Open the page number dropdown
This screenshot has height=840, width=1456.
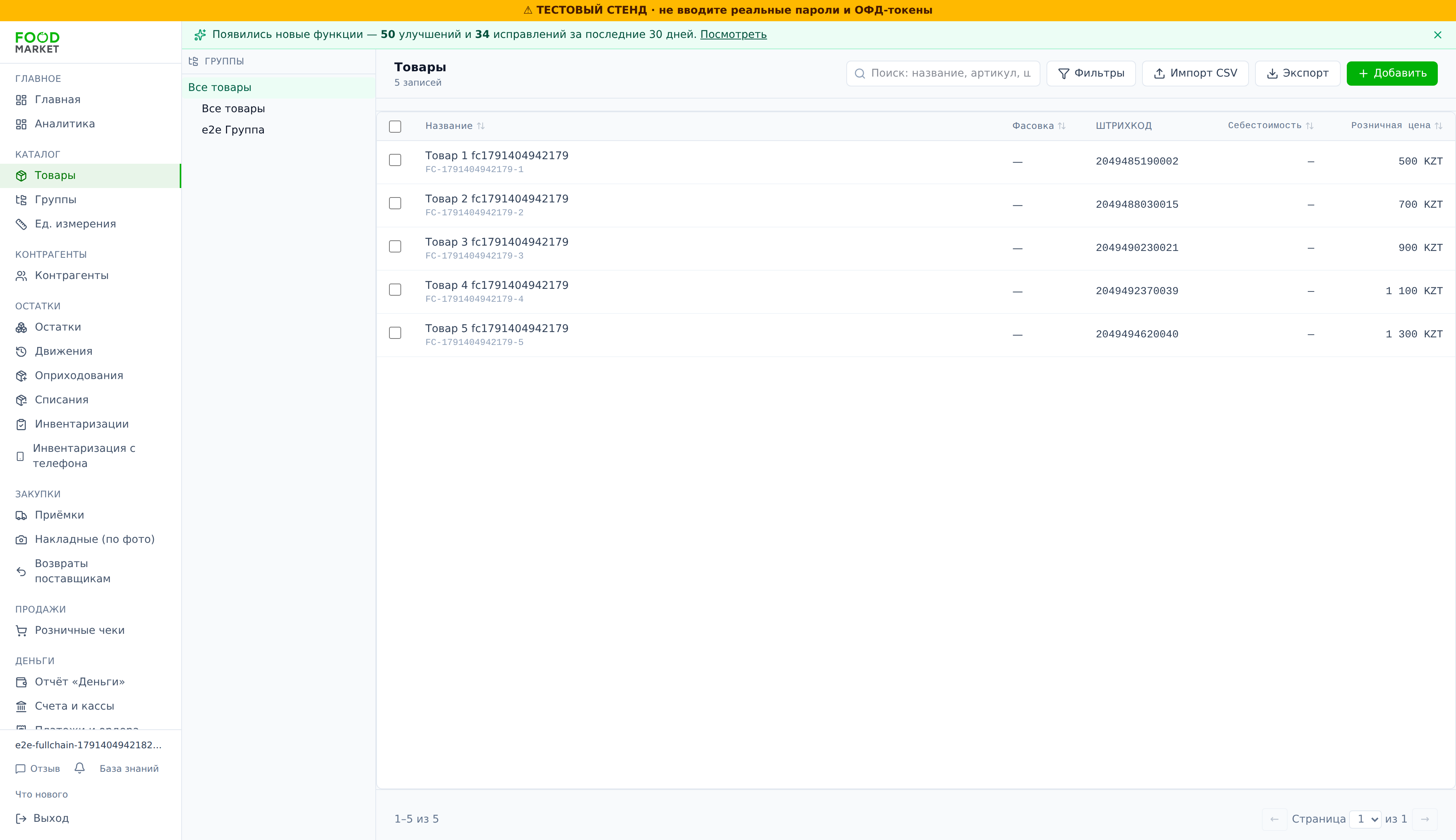[1365, 819]
